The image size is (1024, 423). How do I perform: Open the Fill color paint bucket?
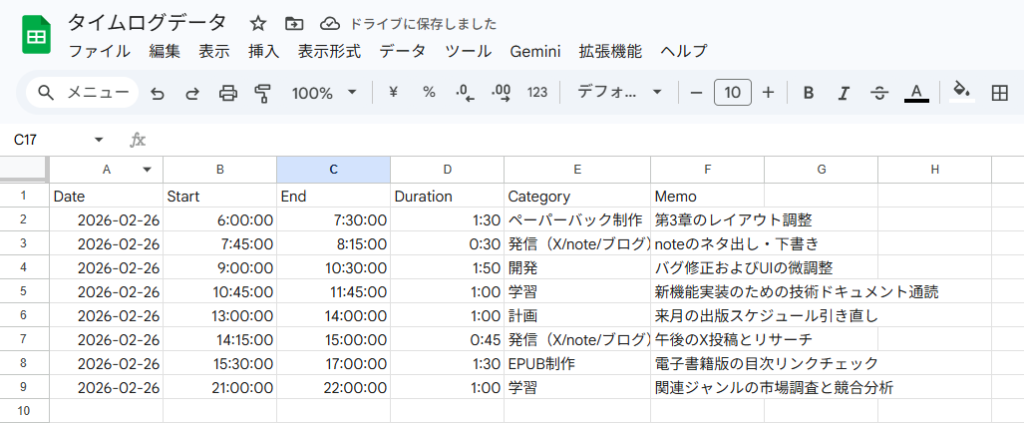click(x=961, y=93)
